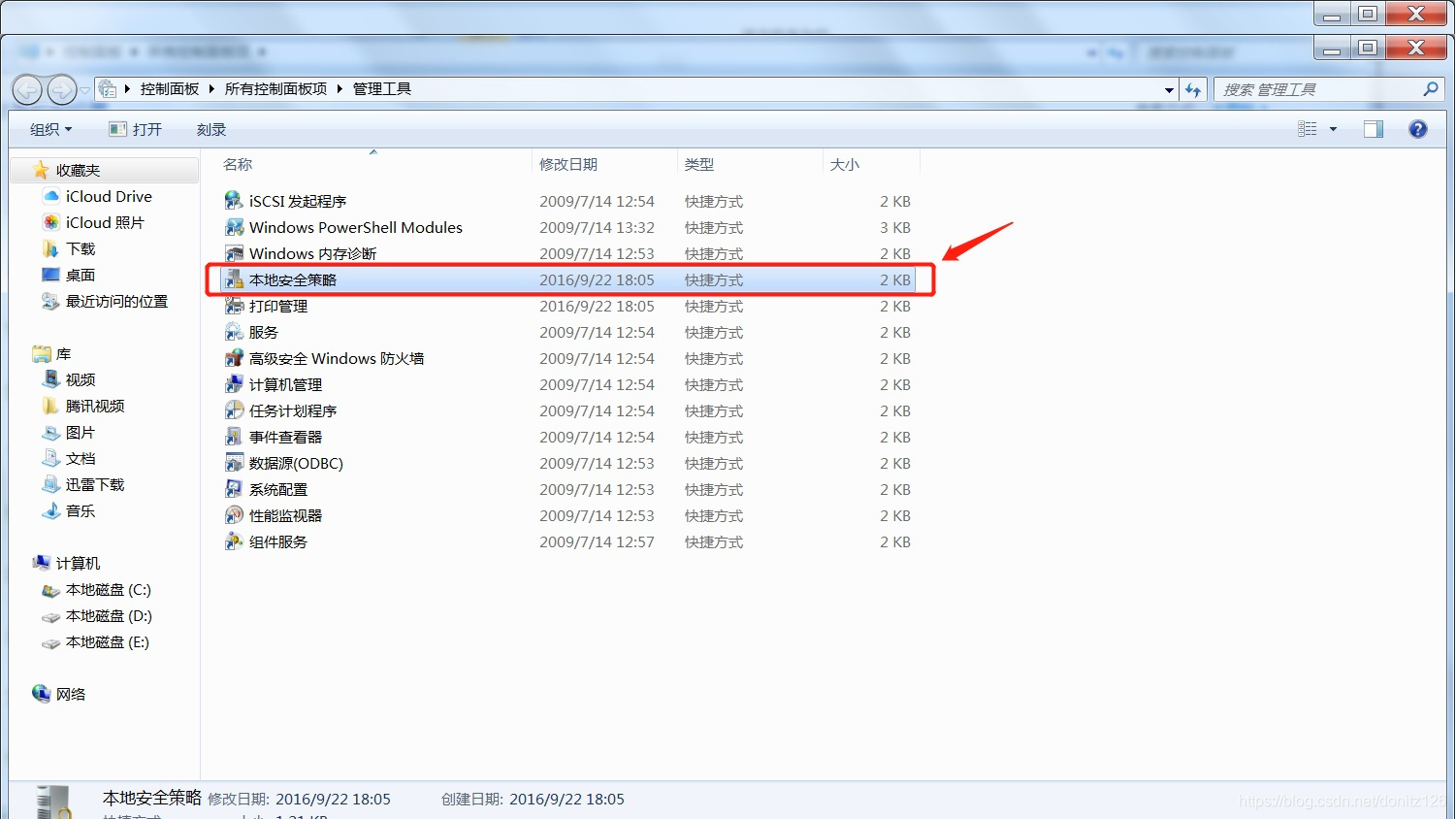Open iCloud Drive in favorites

[108, 197]
